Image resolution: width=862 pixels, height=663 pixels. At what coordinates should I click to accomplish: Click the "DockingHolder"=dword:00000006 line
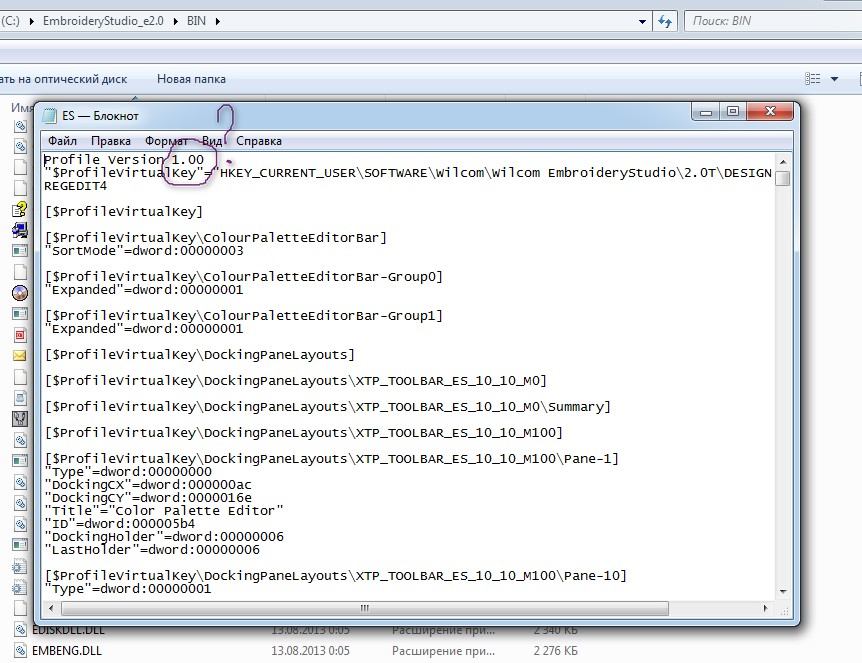point(164,537)
